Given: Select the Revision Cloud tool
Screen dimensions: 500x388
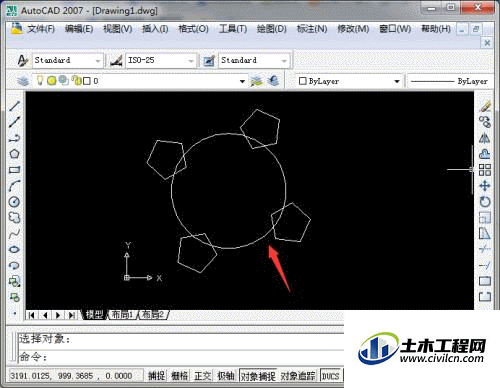Looking at the screenshot, I should pyautogui.click(x=14, y=218).
